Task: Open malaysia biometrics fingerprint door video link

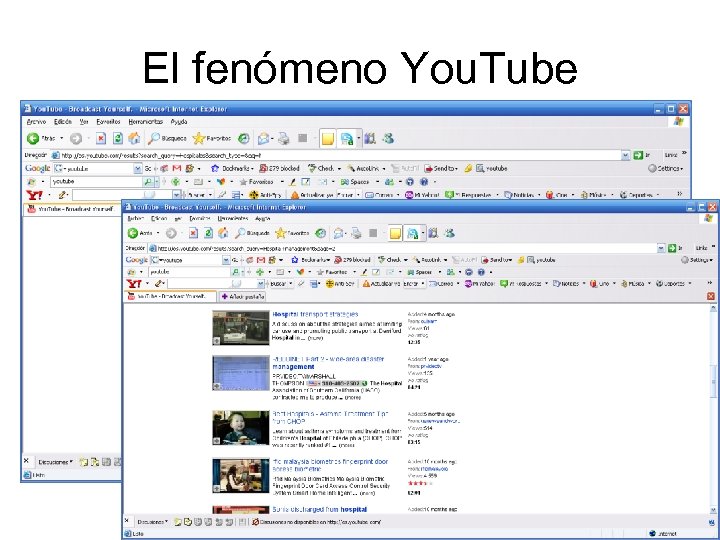Action: [x=330, y=465]
